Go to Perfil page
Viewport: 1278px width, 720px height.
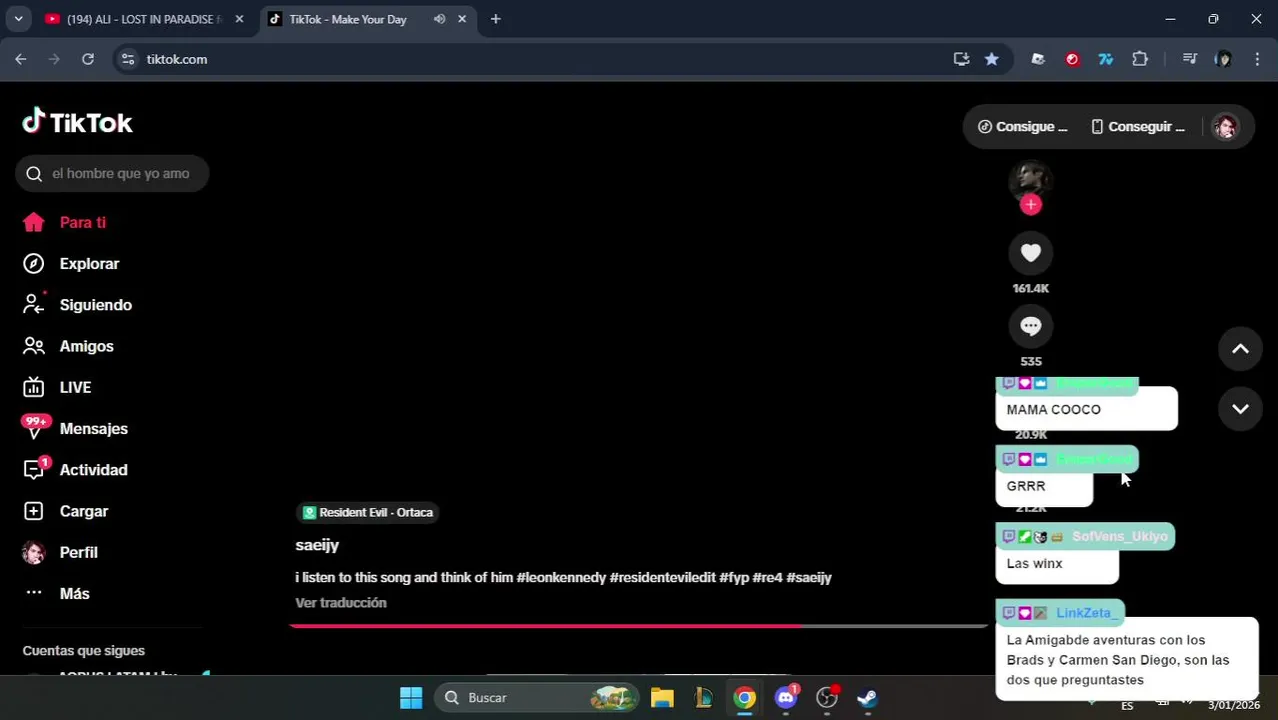tap(60, 552)
